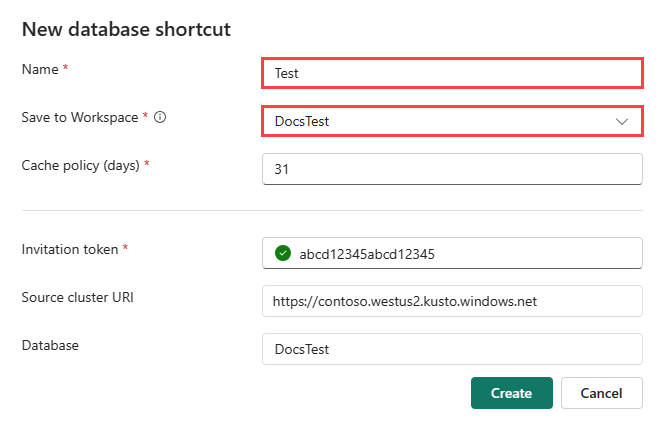Click into the Source cluster URI field
Screen dimensions: 664x430
[451, 300]
